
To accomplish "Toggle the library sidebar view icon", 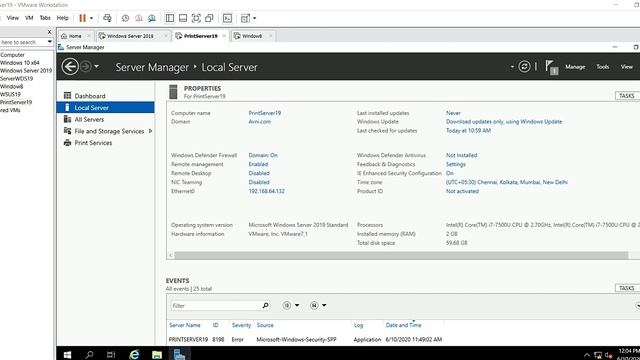I will click(170, 18).
